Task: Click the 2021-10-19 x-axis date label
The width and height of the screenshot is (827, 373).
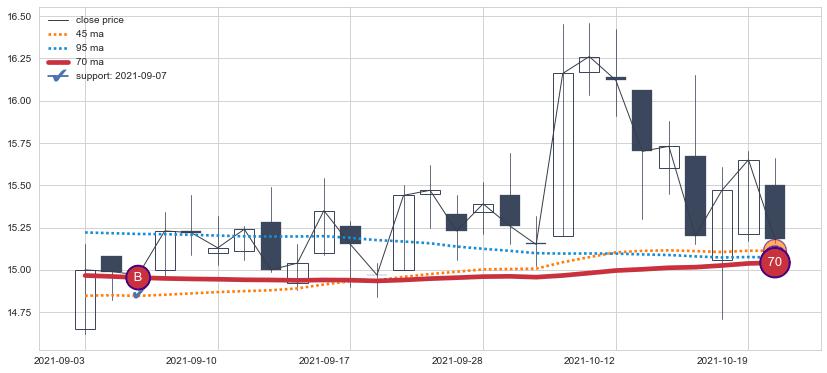Action: 721,361
